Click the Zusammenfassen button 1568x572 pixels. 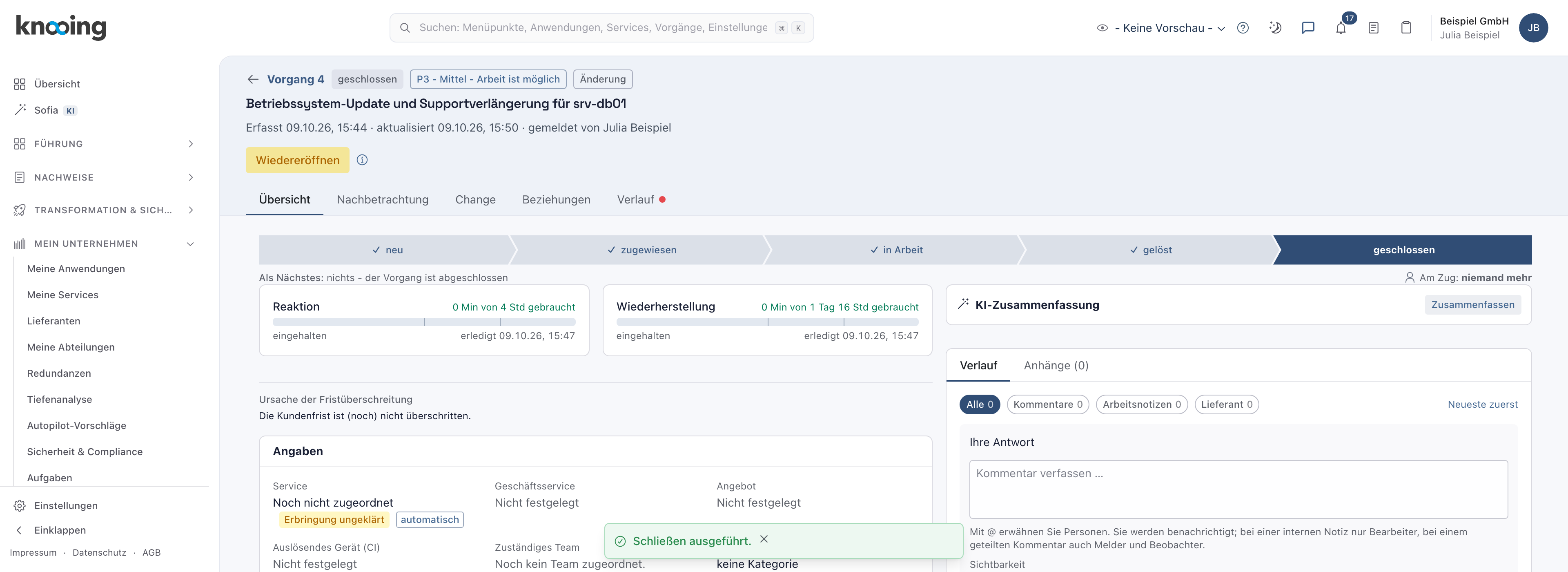[1472, 304]
